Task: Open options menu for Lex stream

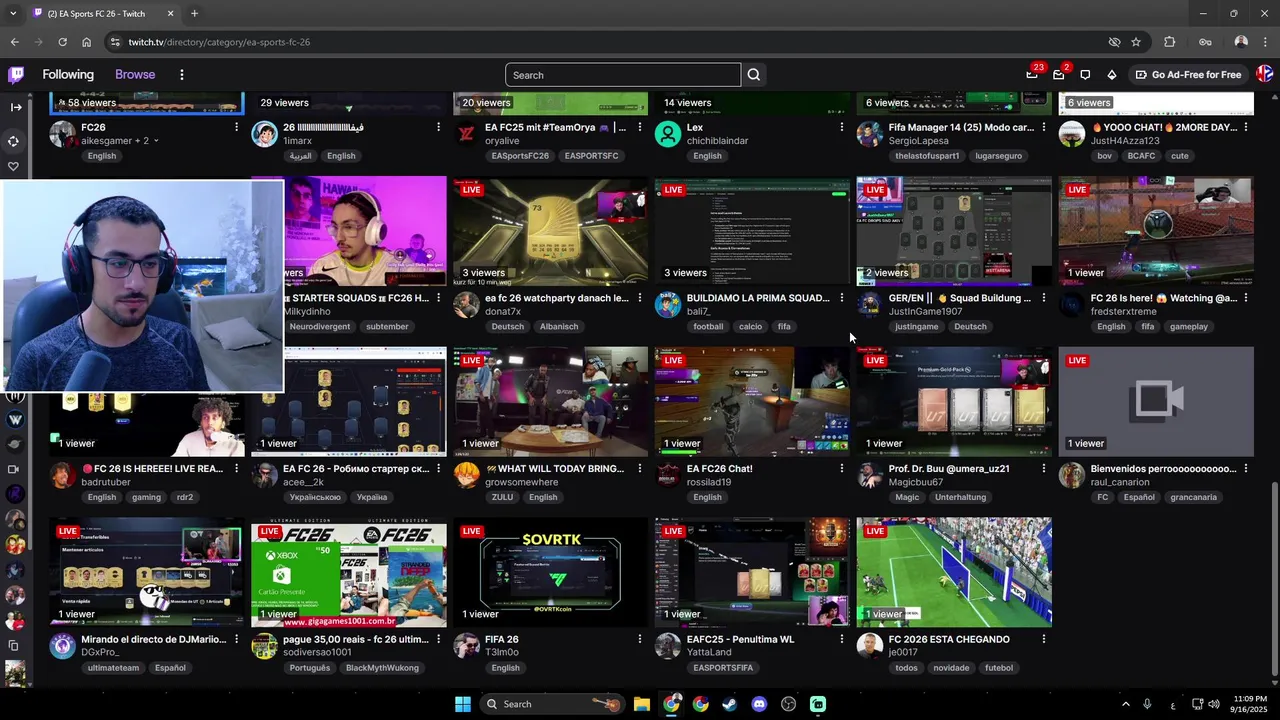Action: click(841, 127)
